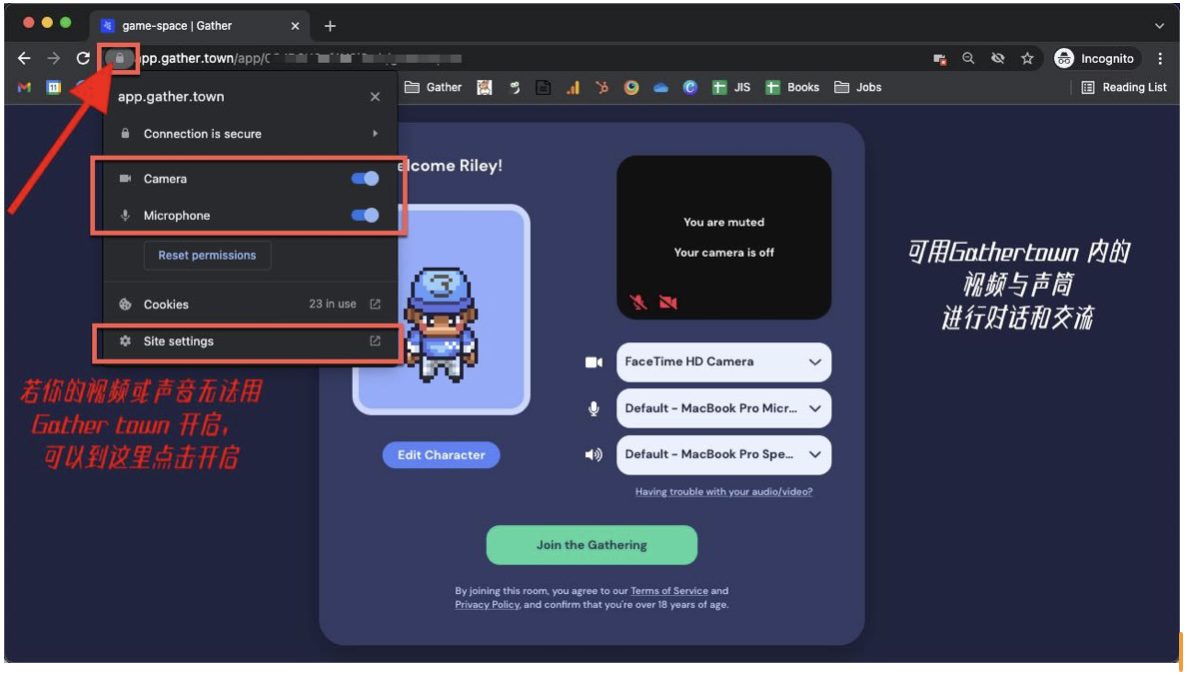Close site info popup
The height and width of the screenshot is (676, 1194).
point(375,97)
